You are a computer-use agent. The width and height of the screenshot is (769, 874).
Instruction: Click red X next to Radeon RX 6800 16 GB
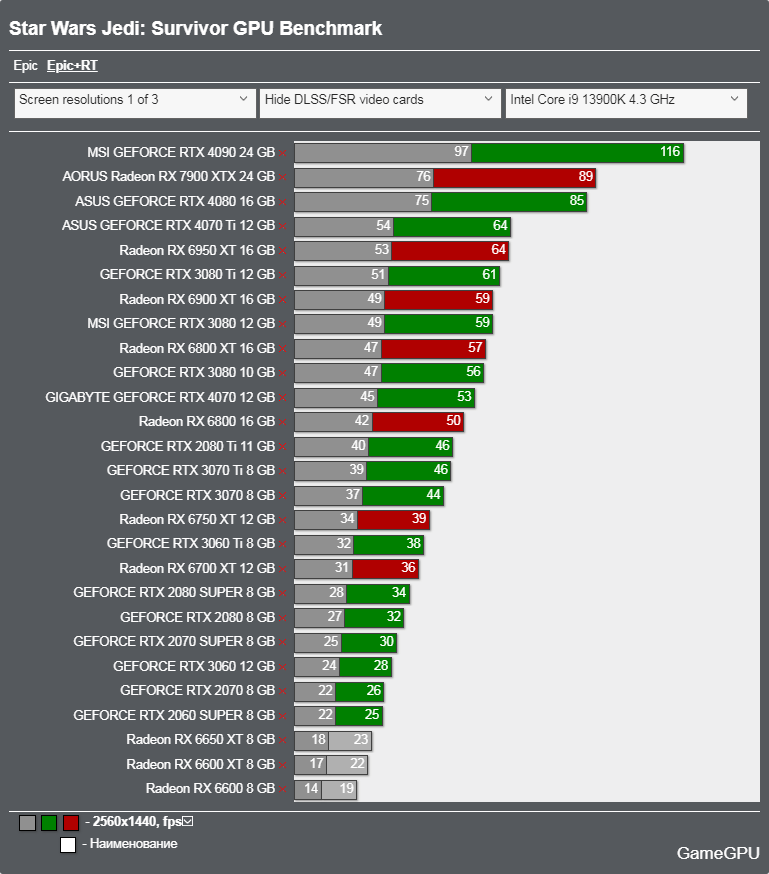click(283, 423)
